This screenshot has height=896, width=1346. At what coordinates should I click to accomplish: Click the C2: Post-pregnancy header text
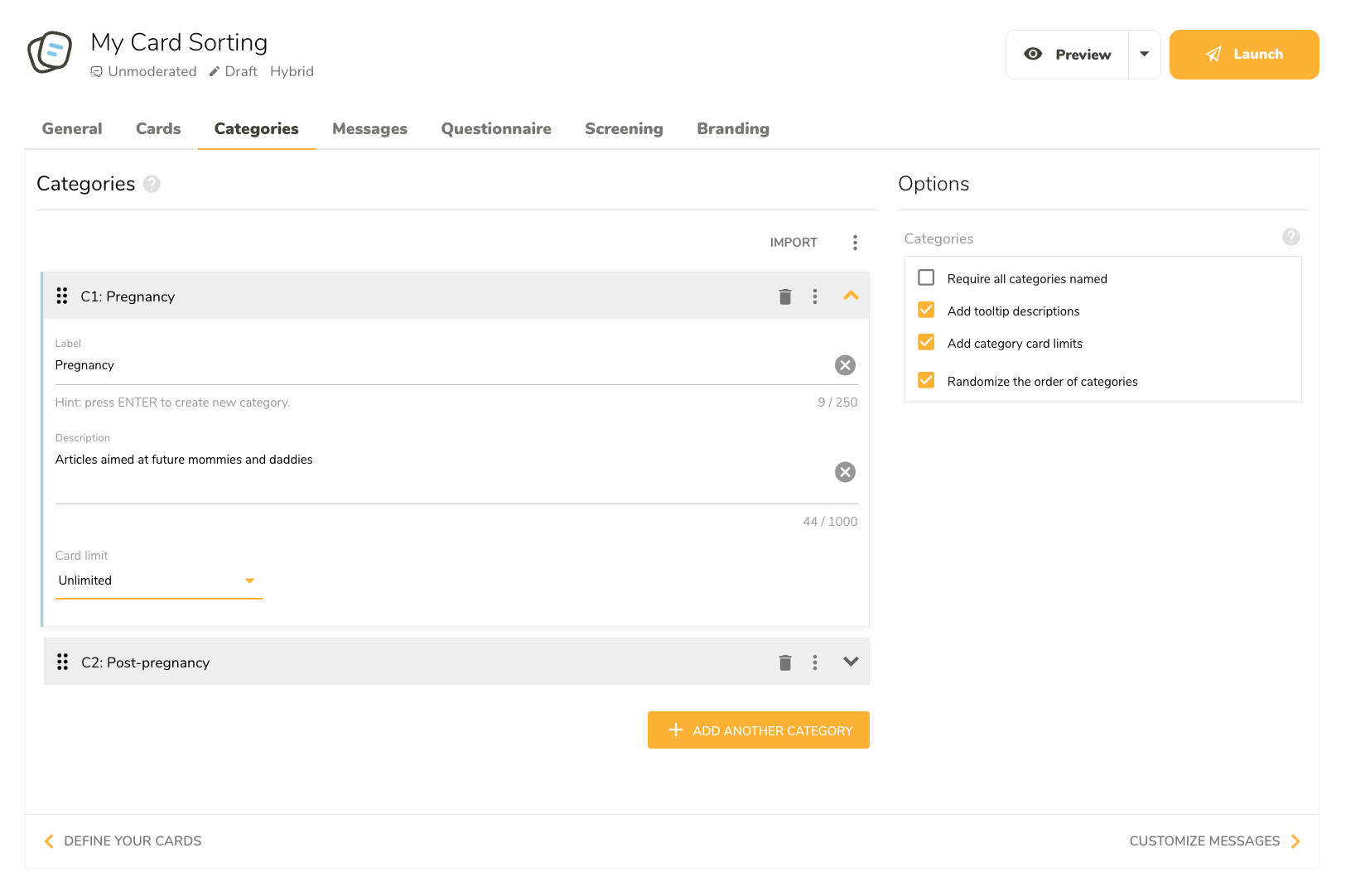(146, 662)
